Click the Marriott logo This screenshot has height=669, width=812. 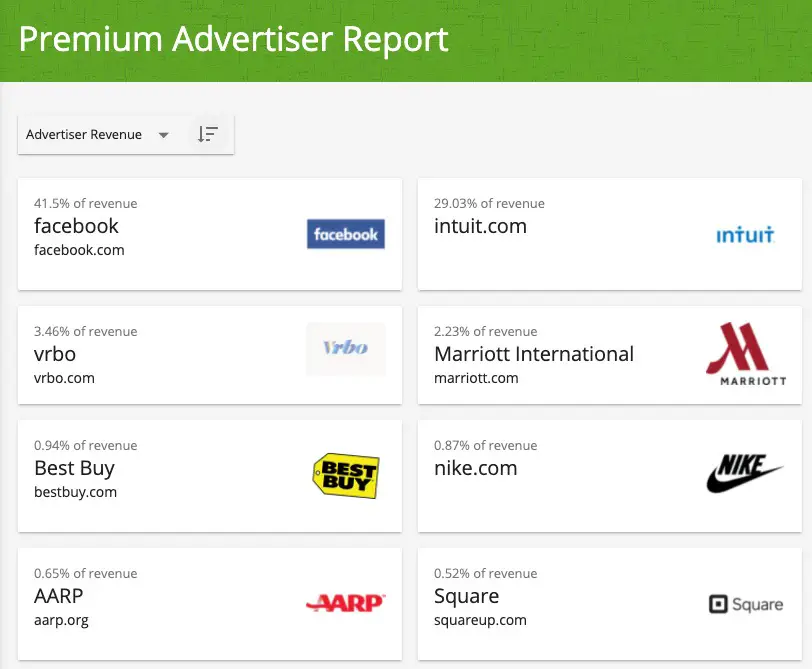746,354
